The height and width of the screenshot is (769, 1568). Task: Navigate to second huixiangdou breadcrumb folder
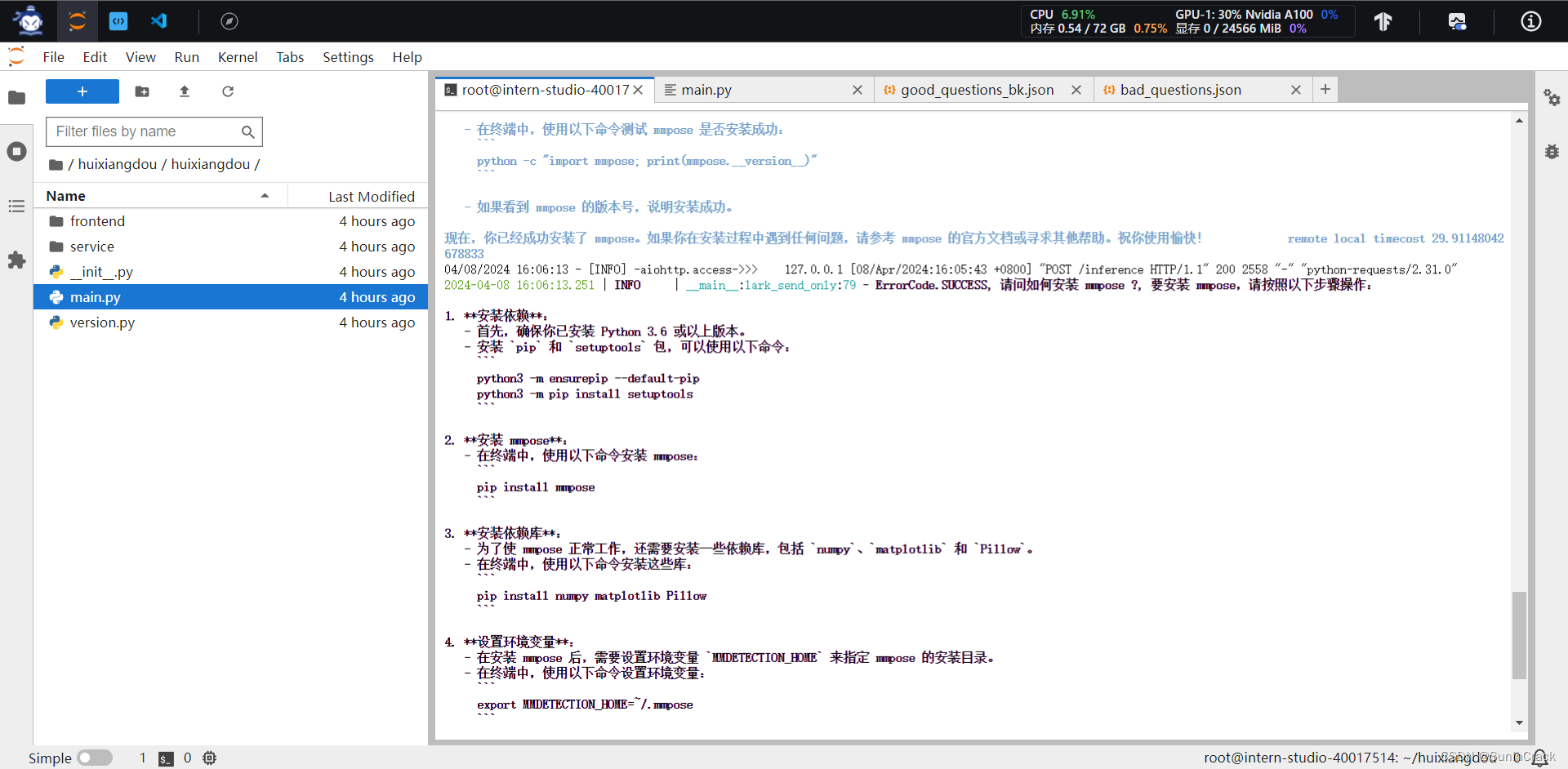[211, 164]
